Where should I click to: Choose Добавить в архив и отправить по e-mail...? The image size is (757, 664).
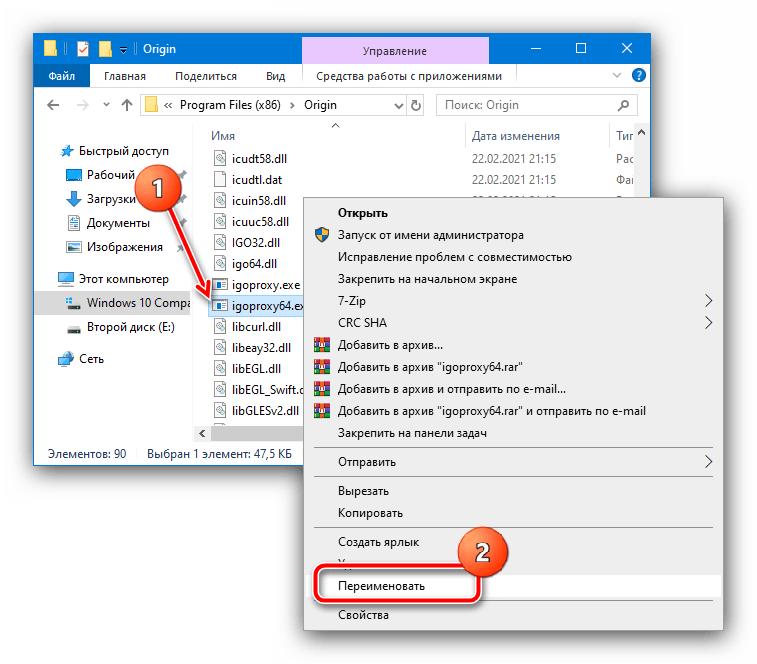click(x=513, y=389)
